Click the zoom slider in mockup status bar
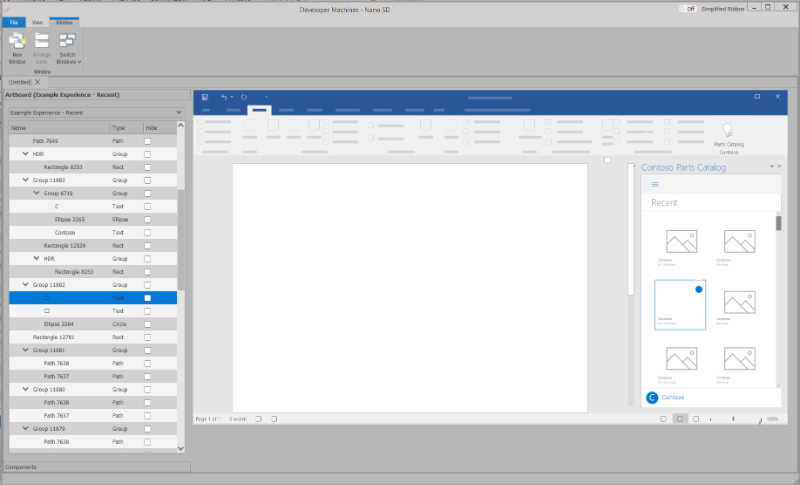 (x=734, y=419)
